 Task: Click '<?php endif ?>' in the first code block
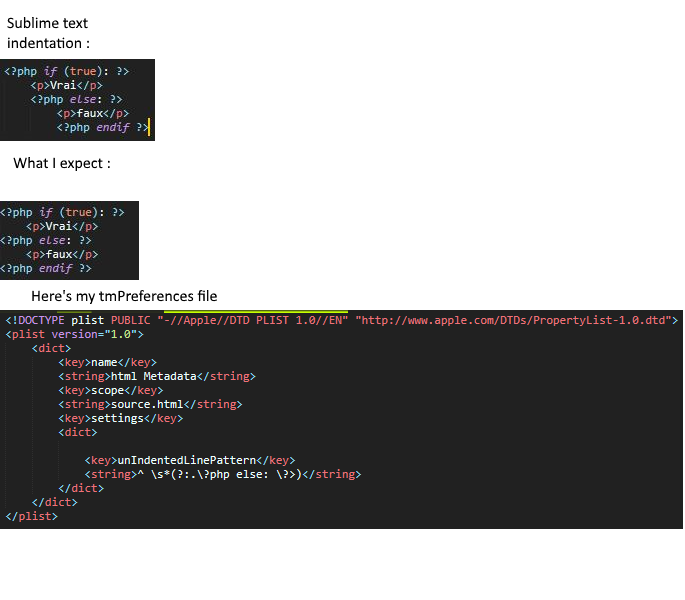(103, 127)
